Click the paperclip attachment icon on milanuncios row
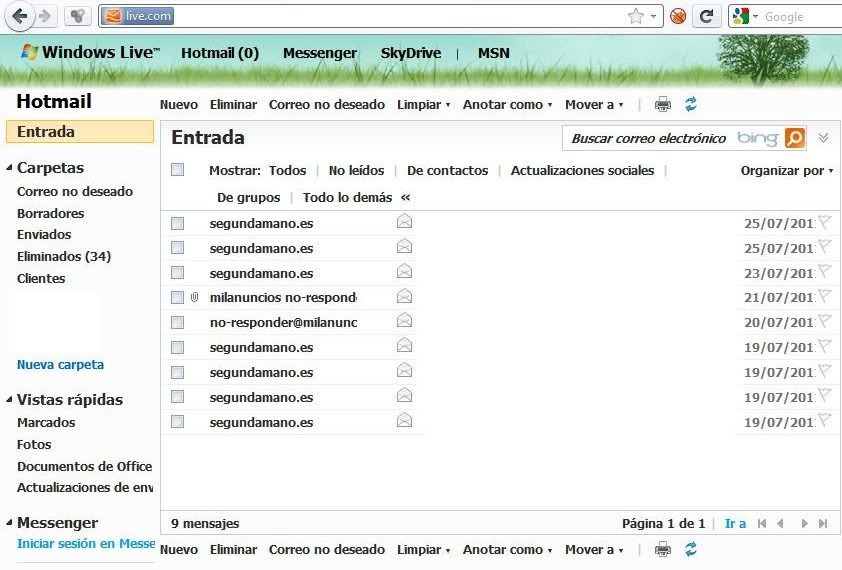The width and height of the screenshot is (842, 570). pos(194,297)
